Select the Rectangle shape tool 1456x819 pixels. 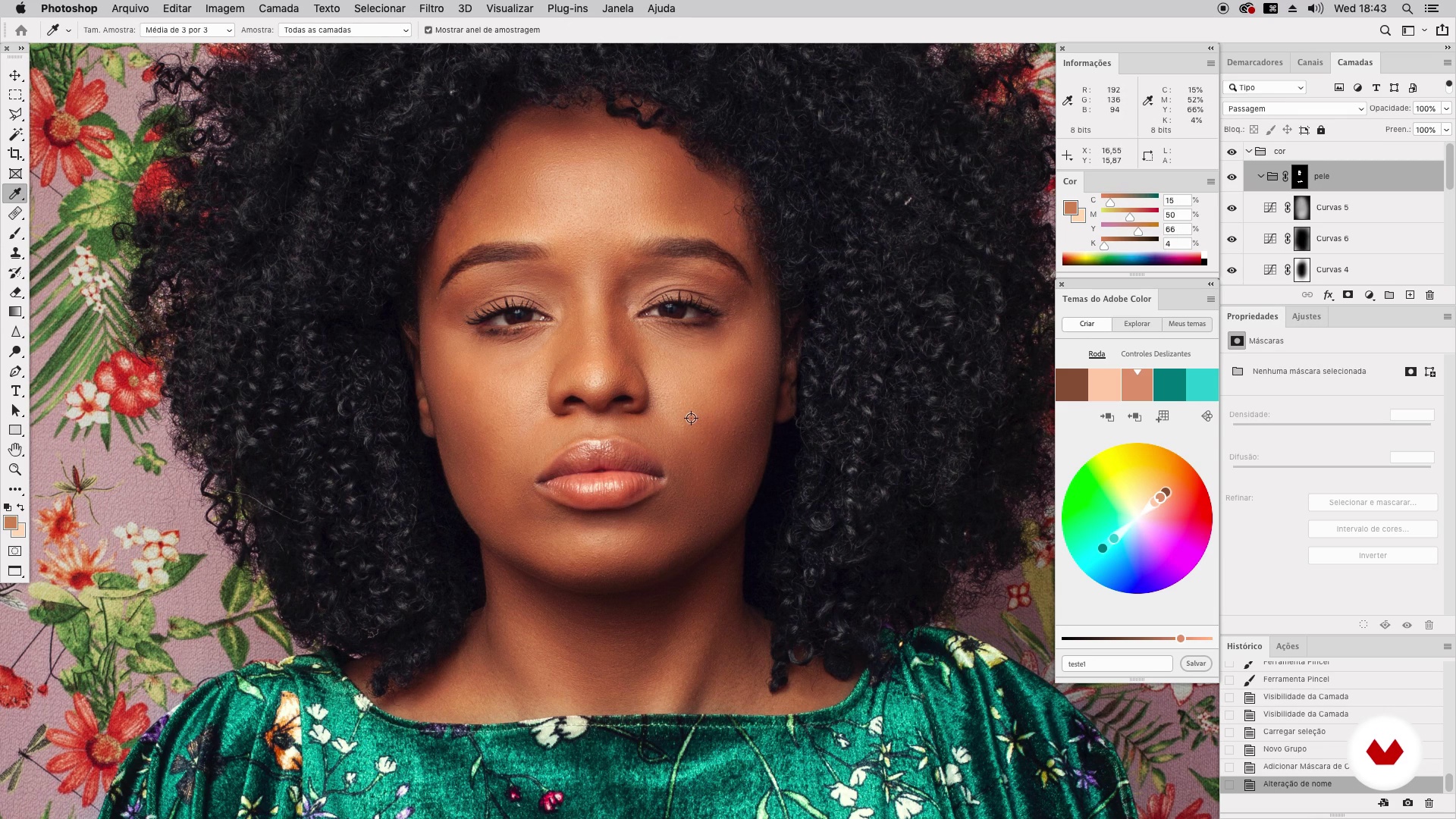pyautogui.click(x=15, y=430)
